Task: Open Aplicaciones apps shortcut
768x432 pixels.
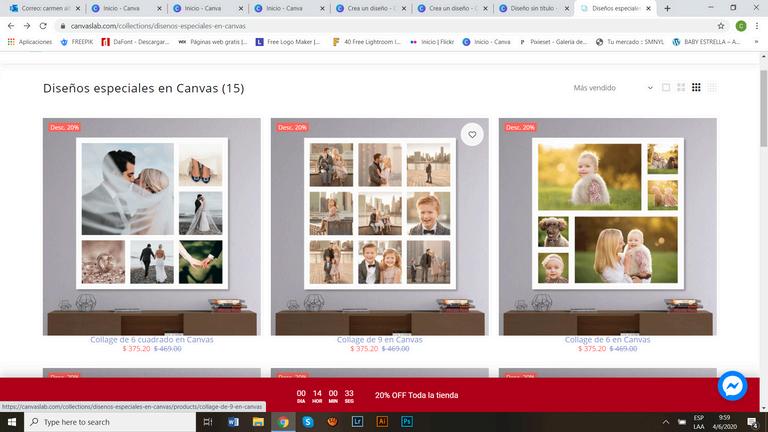Action: 30,42
